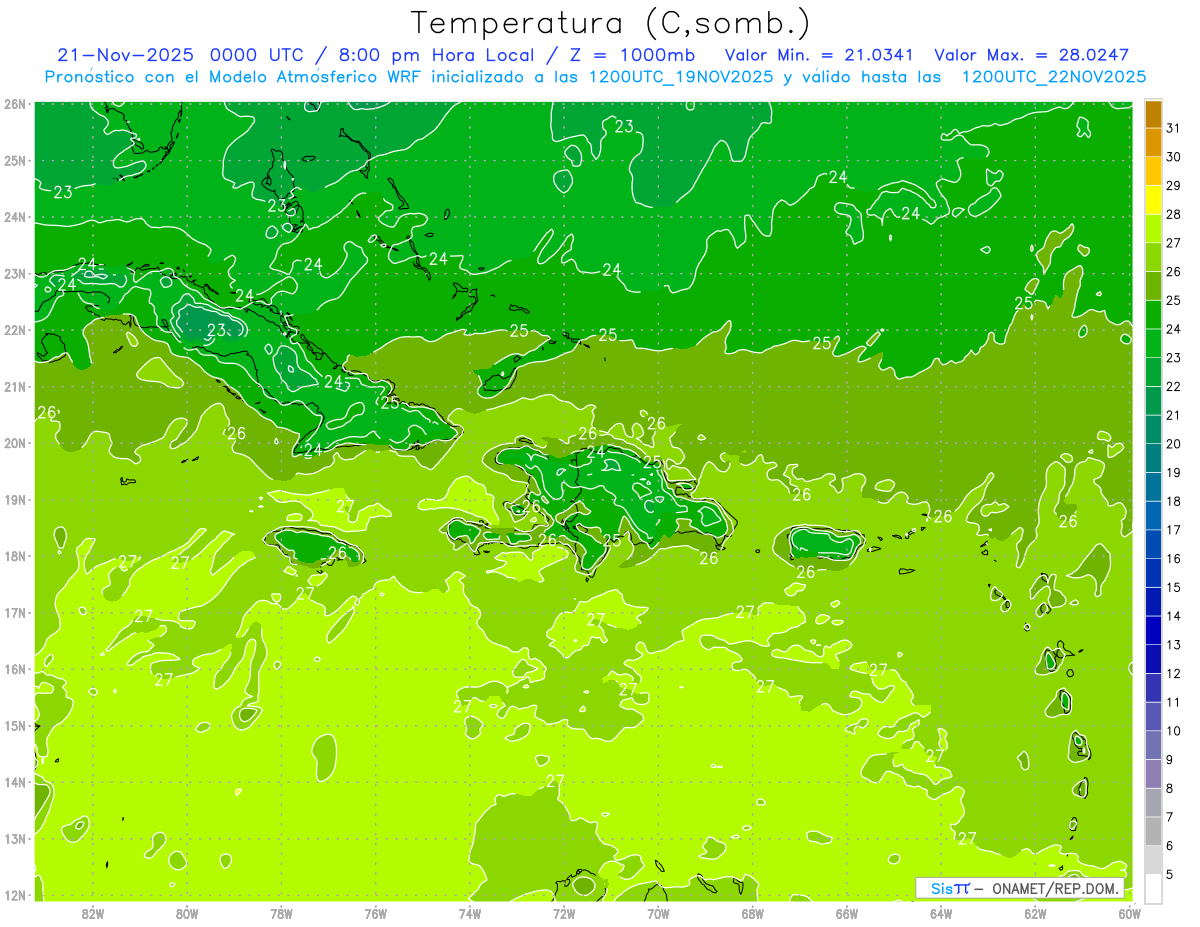
Task: Pick the orange colorbar swatch between 30 and 31
Action: (1153, 142)
